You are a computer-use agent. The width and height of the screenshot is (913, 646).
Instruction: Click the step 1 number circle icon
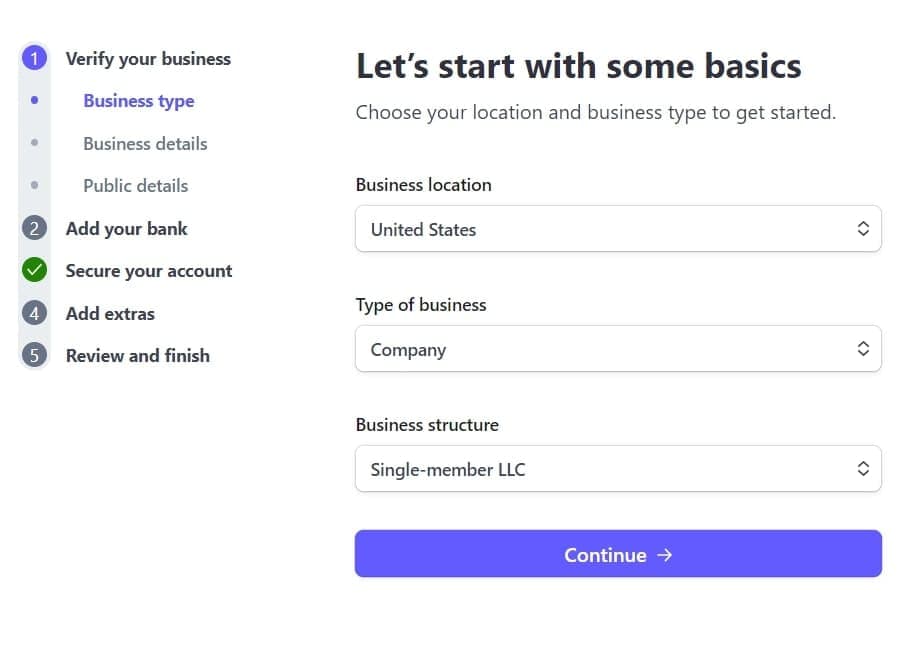pyautogui.click(x=34, y=58)
